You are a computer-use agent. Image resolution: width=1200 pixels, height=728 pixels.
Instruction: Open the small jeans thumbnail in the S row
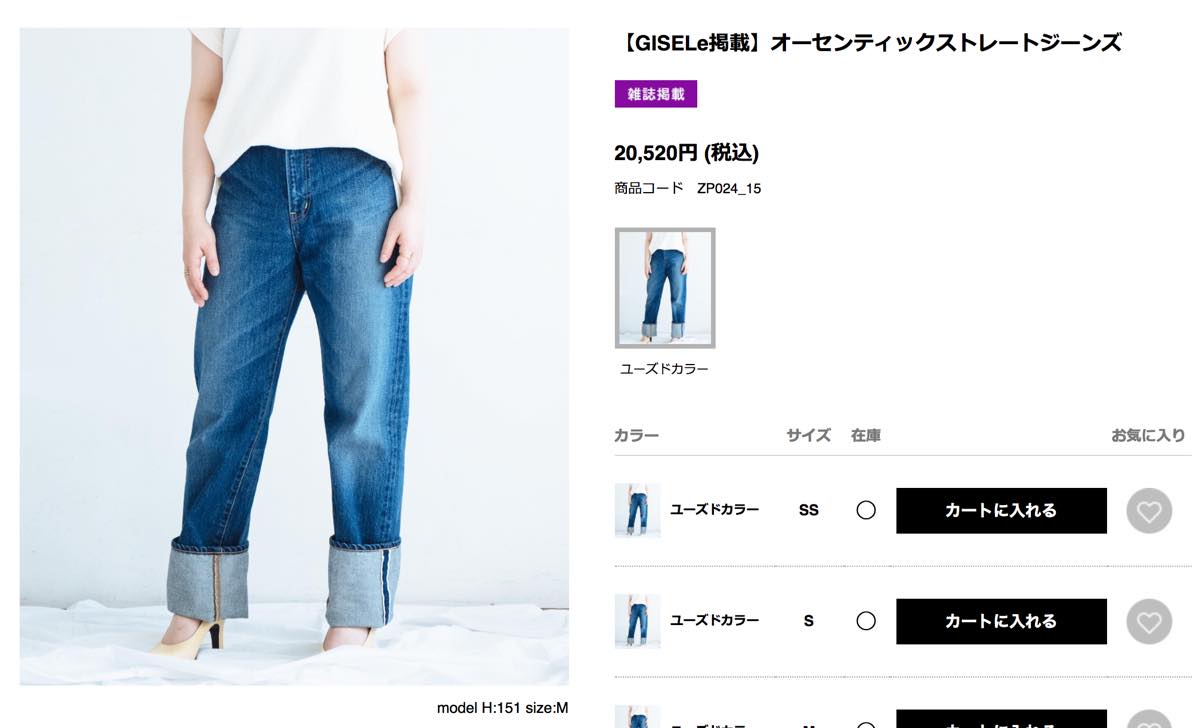(x=637, y=621)
